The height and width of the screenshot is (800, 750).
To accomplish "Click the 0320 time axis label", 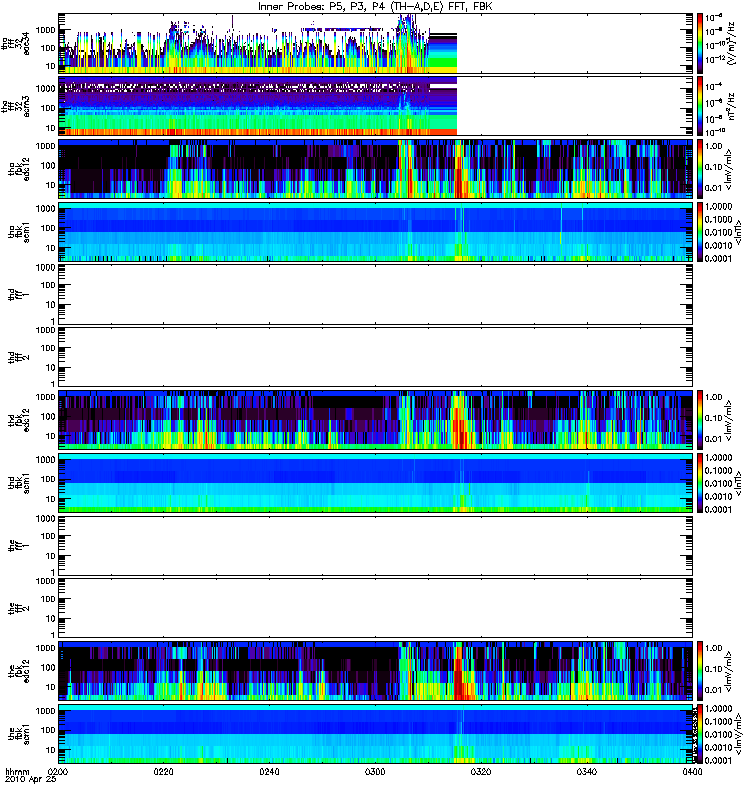I will tap(481, 771).
